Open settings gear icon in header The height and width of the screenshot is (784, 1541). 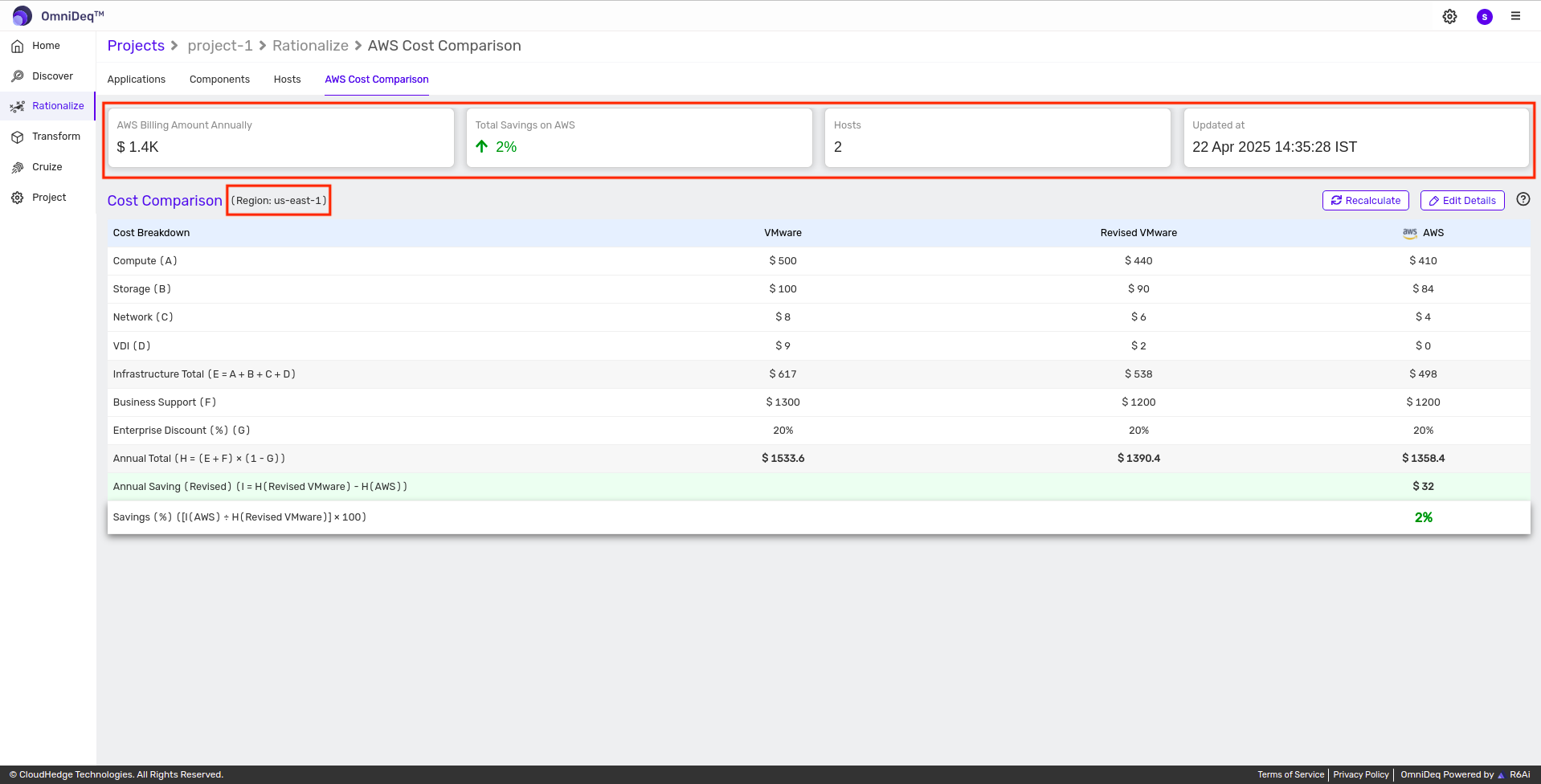point(1449,17)
